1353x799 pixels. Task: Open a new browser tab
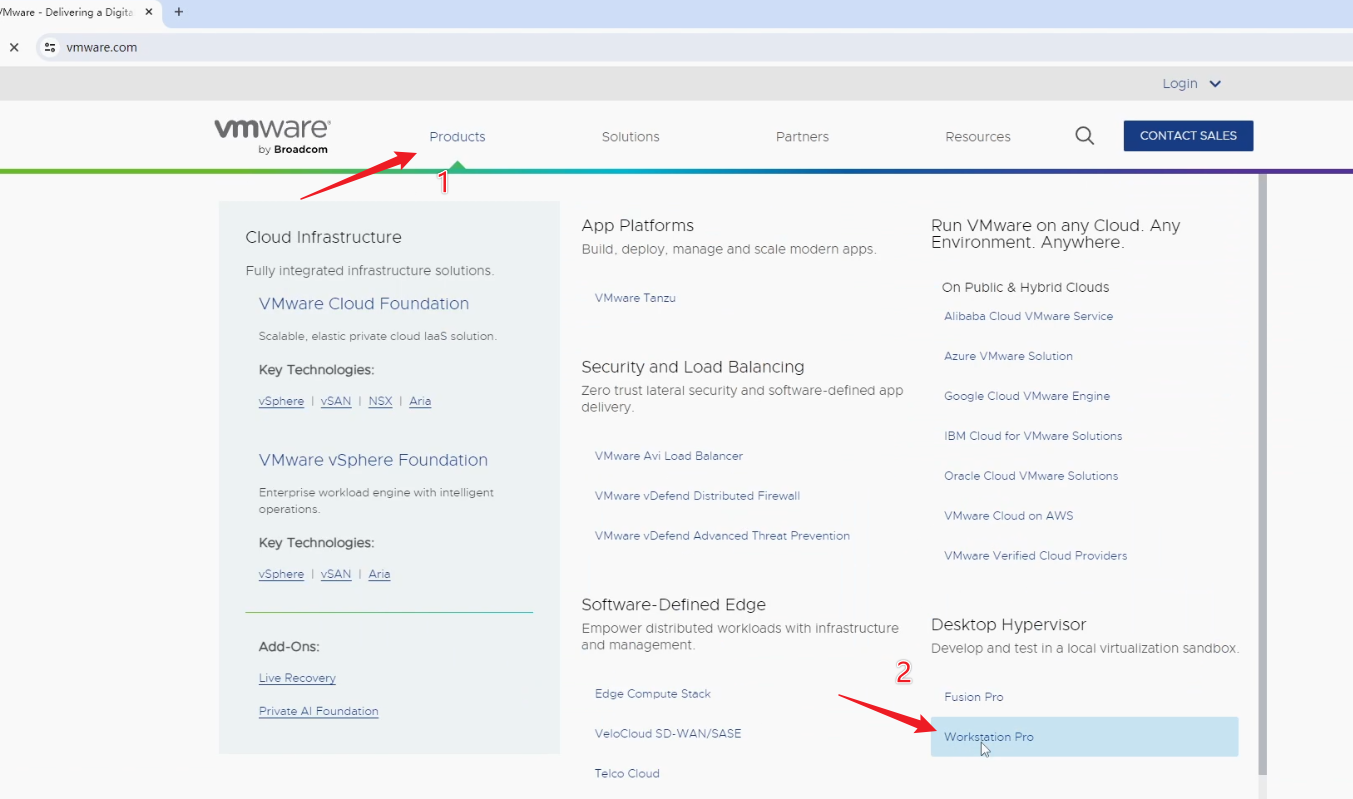(179, 12)
